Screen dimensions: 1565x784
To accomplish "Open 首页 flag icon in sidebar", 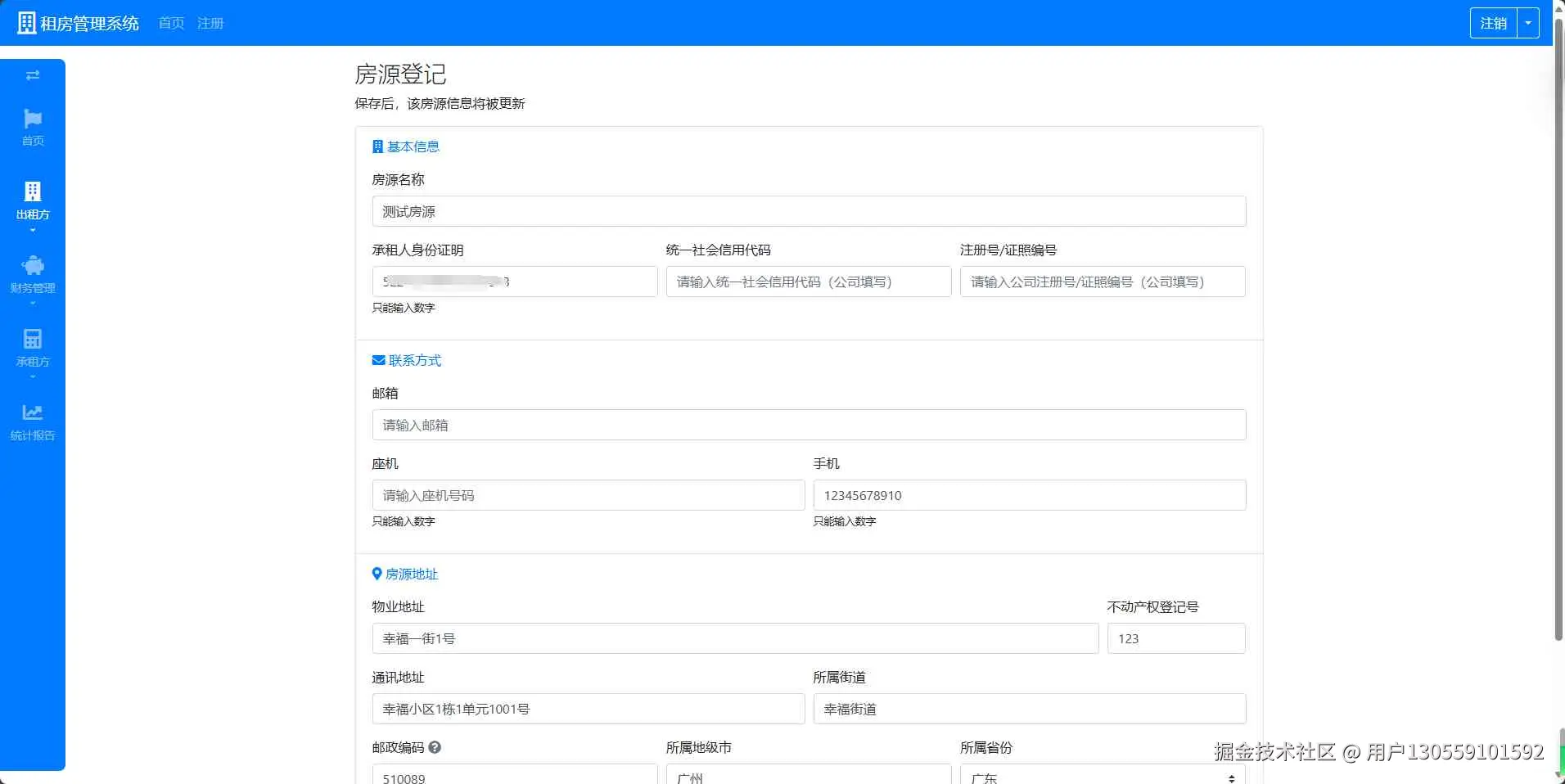I will [x=33, y=119].
